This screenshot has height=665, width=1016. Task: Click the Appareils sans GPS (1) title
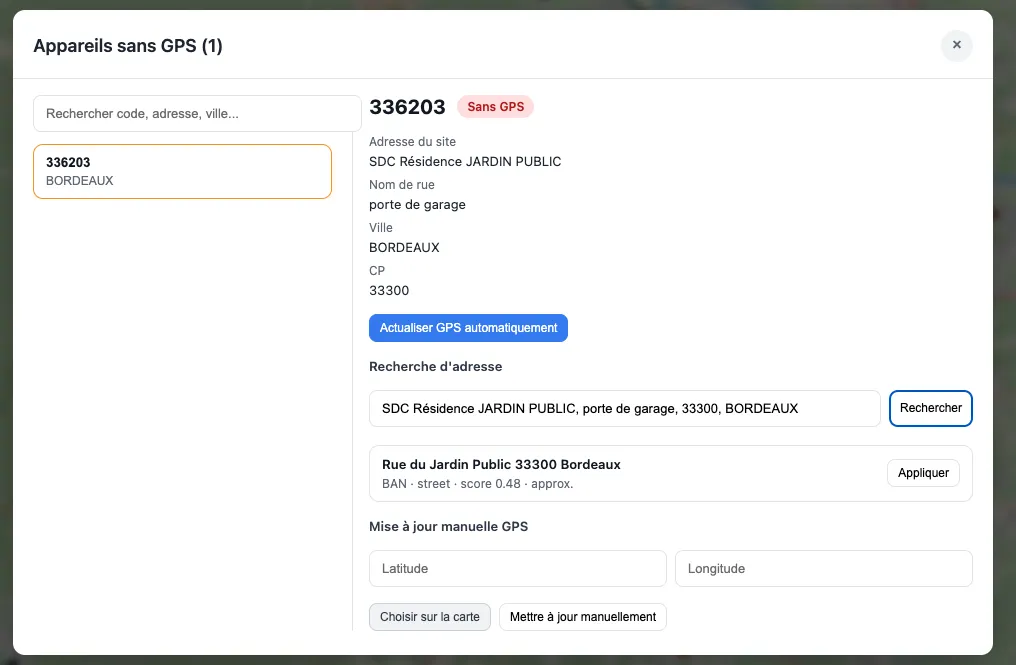coord(128,46)
